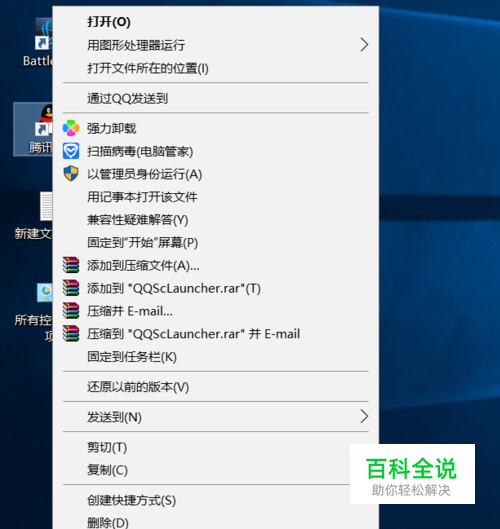Image resolution: width=500 pixels, height=529 pixels.
Task: Choose 添加到压缩文件(A)... entry
Action: pyautogui.click(x=216, y=265)
